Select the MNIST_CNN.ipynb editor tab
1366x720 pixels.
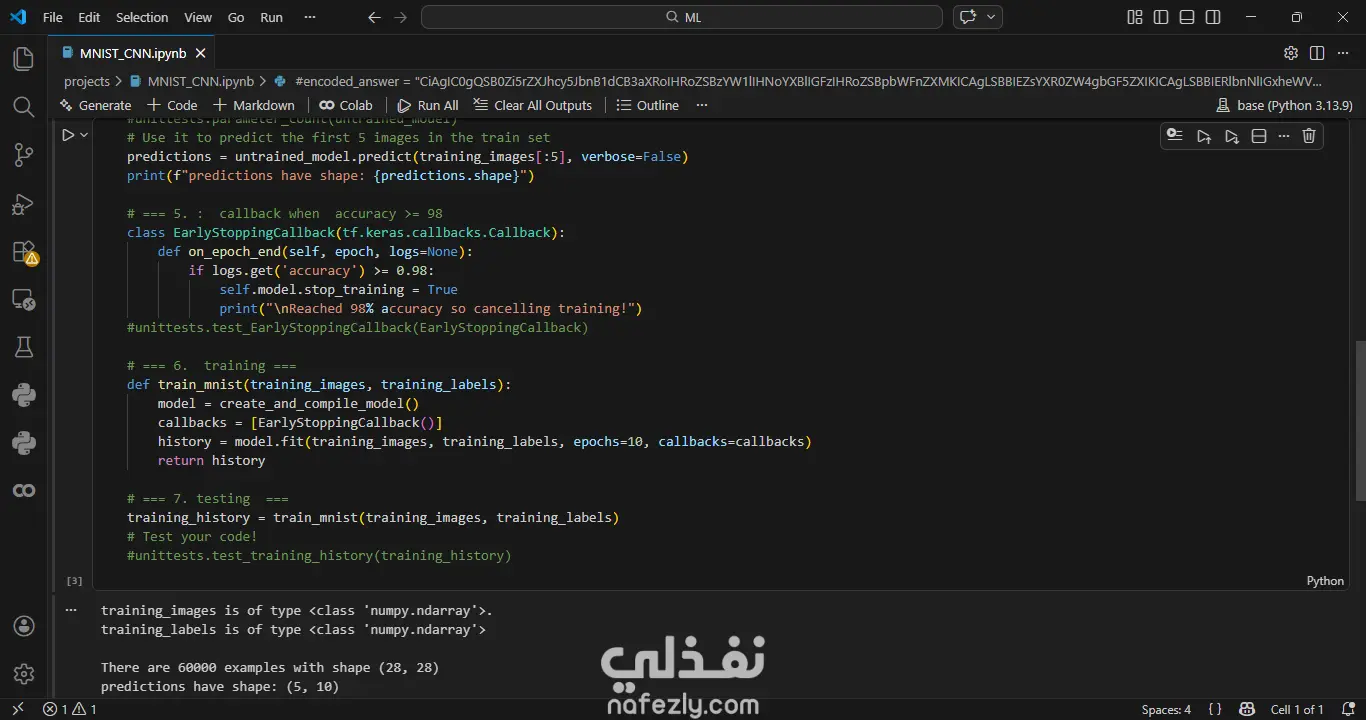coord(132,53)
